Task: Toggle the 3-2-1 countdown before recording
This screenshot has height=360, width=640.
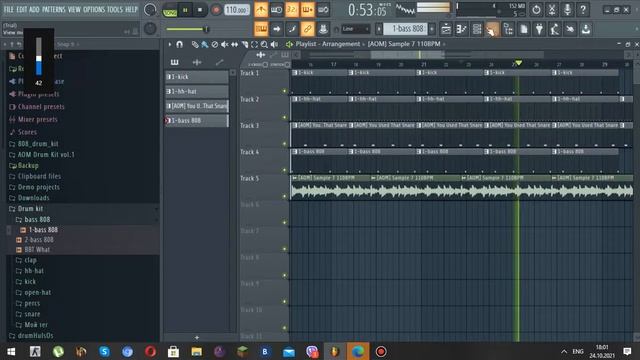Action: tap(292, 9)
